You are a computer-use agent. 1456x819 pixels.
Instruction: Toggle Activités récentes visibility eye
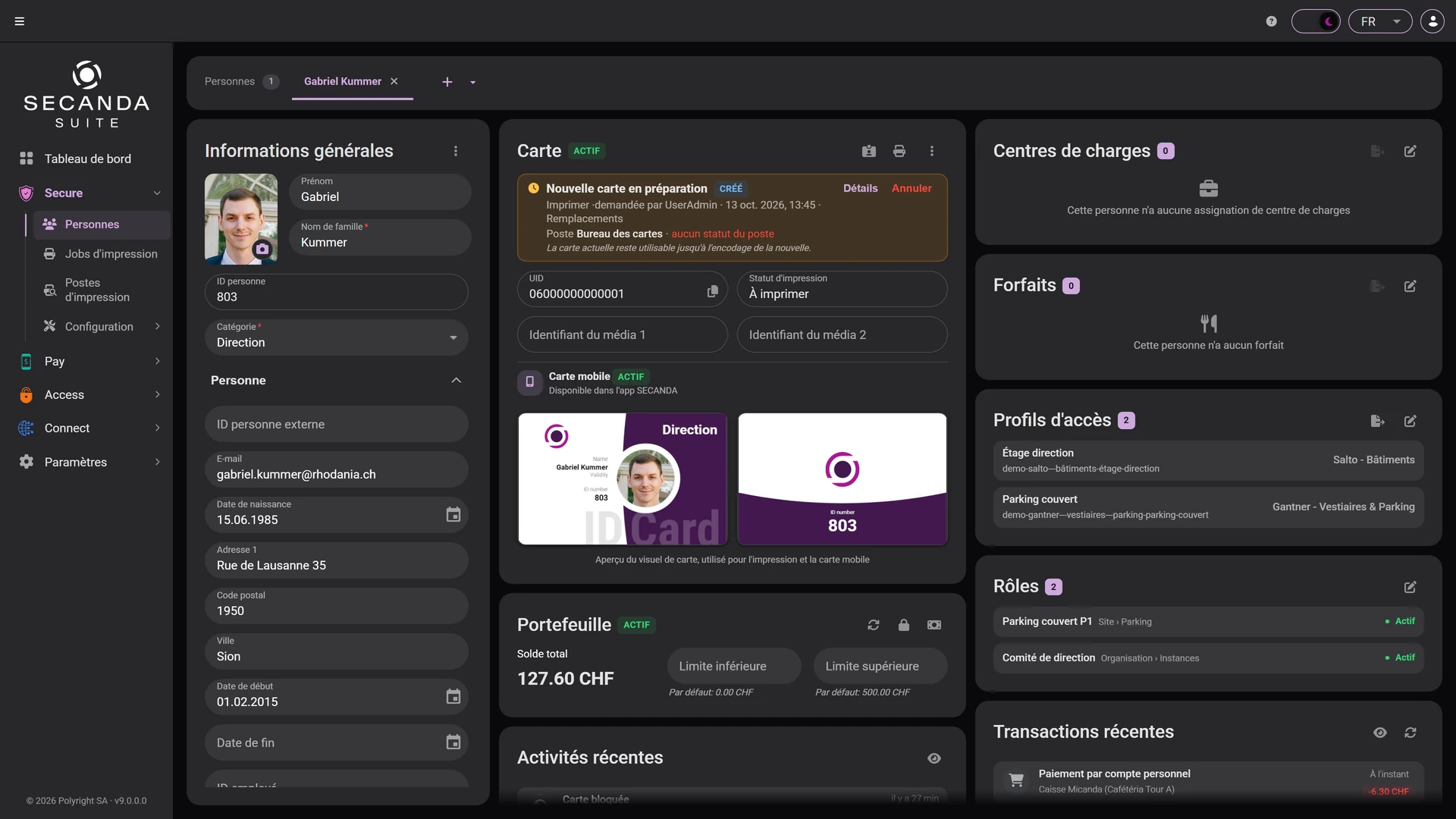pyautogui.click(x=934, y=758)
